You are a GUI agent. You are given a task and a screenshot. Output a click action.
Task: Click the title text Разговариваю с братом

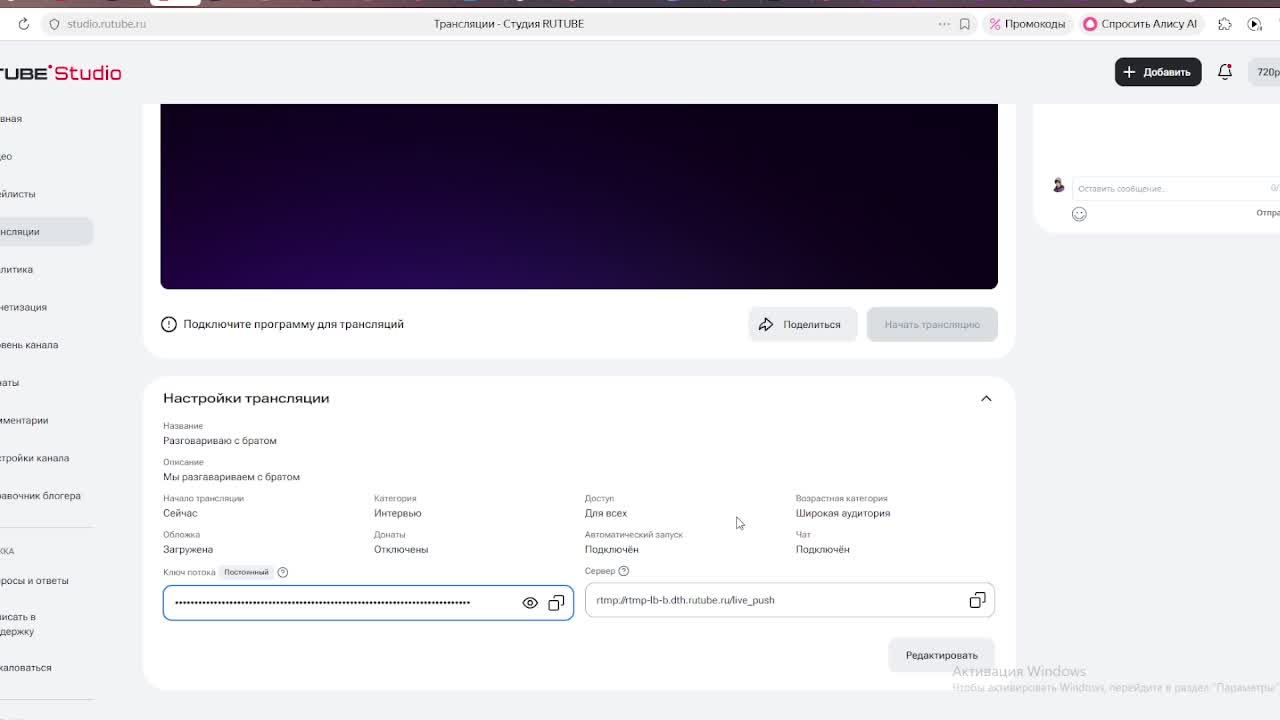220,440
